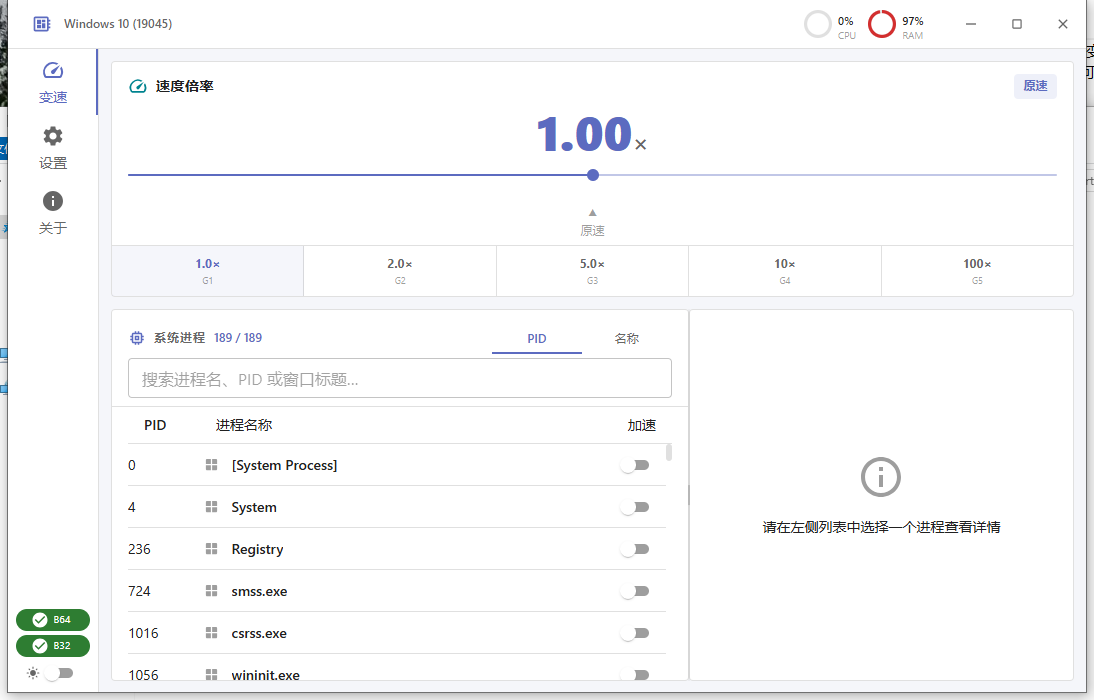The height and width of the screenshot is (700, 1094).
Task: Click the speedometer icon beside 速度倍率
Action: 138,87
